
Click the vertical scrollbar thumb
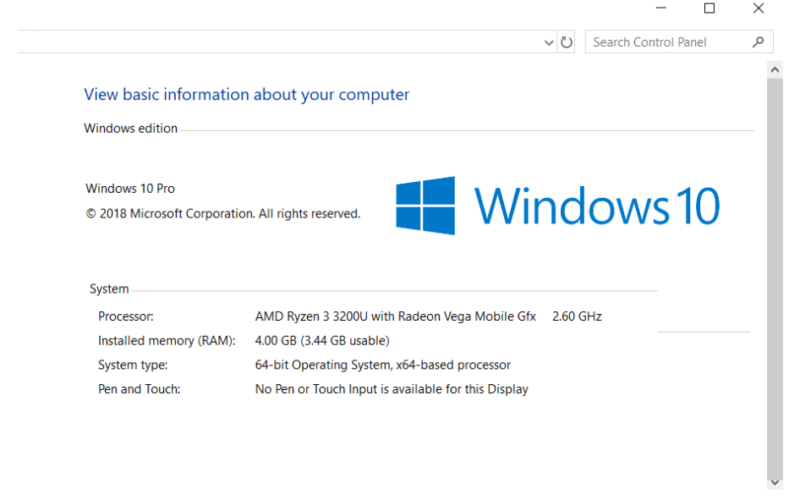coord(774,277)
